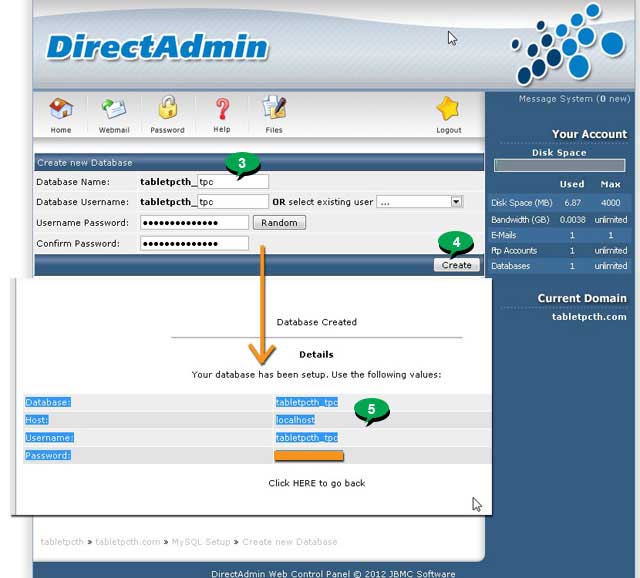
Task: Click the 6.87 disk space used value
Action: 572,203
